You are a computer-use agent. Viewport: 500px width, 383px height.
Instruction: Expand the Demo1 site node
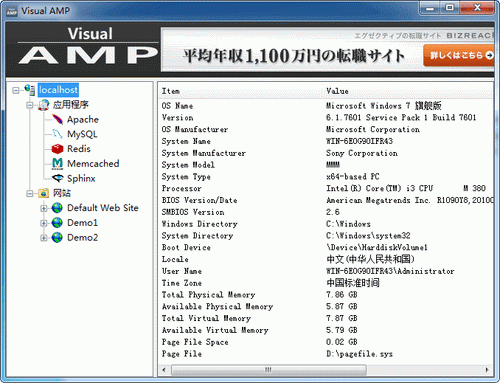pyautogui.click(x=44, y=223)
